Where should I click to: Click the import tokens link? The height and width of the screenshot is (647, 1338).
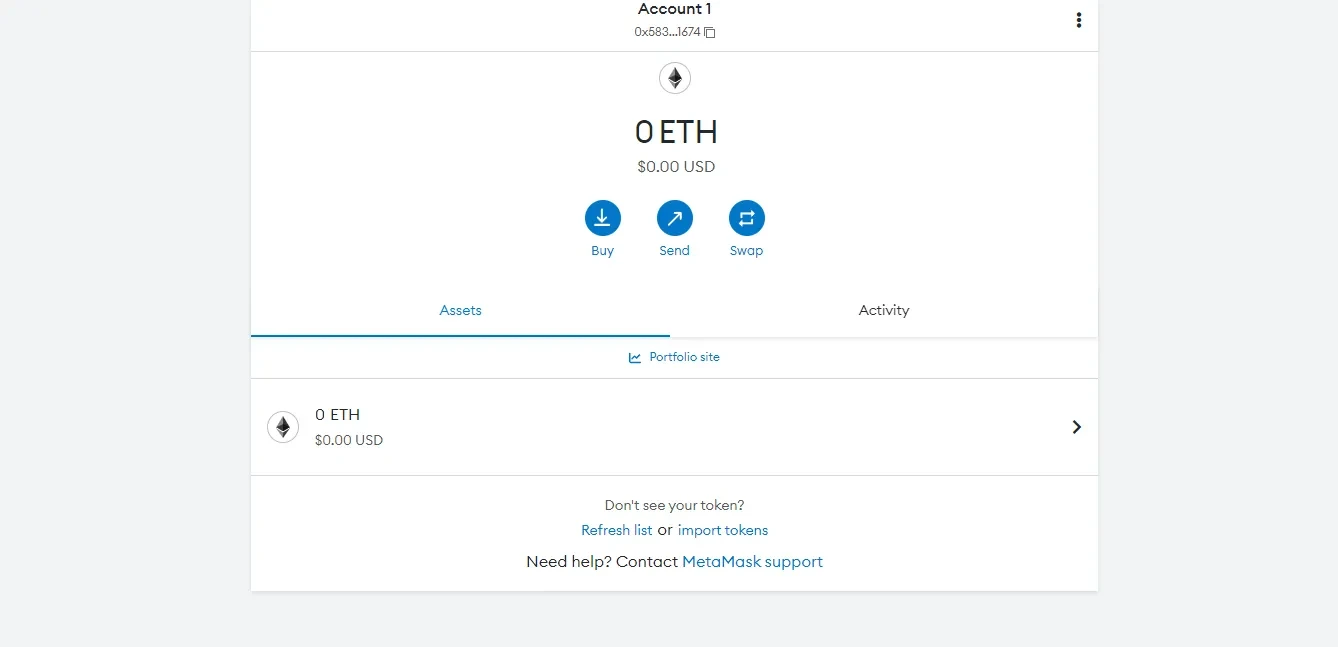tap(723, 530)
